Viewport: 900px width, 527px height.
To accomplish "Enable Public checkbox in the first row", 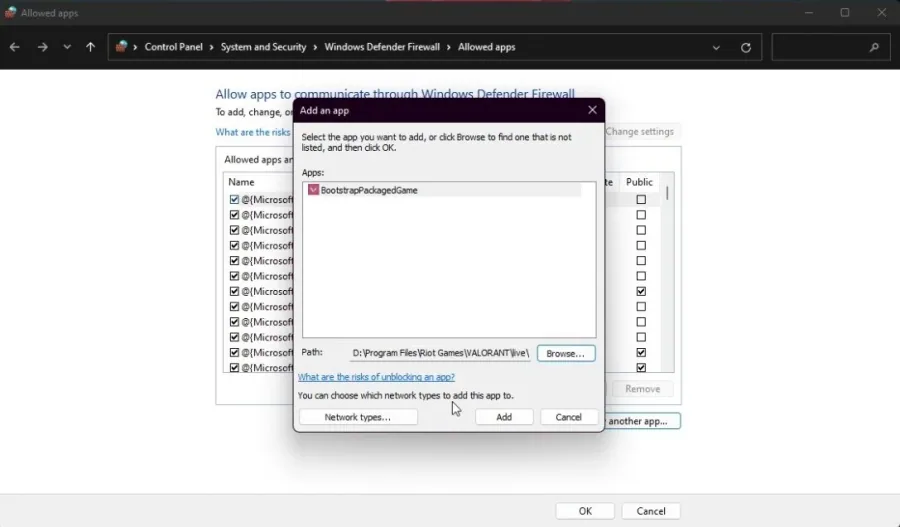I will tap(641, 199).
